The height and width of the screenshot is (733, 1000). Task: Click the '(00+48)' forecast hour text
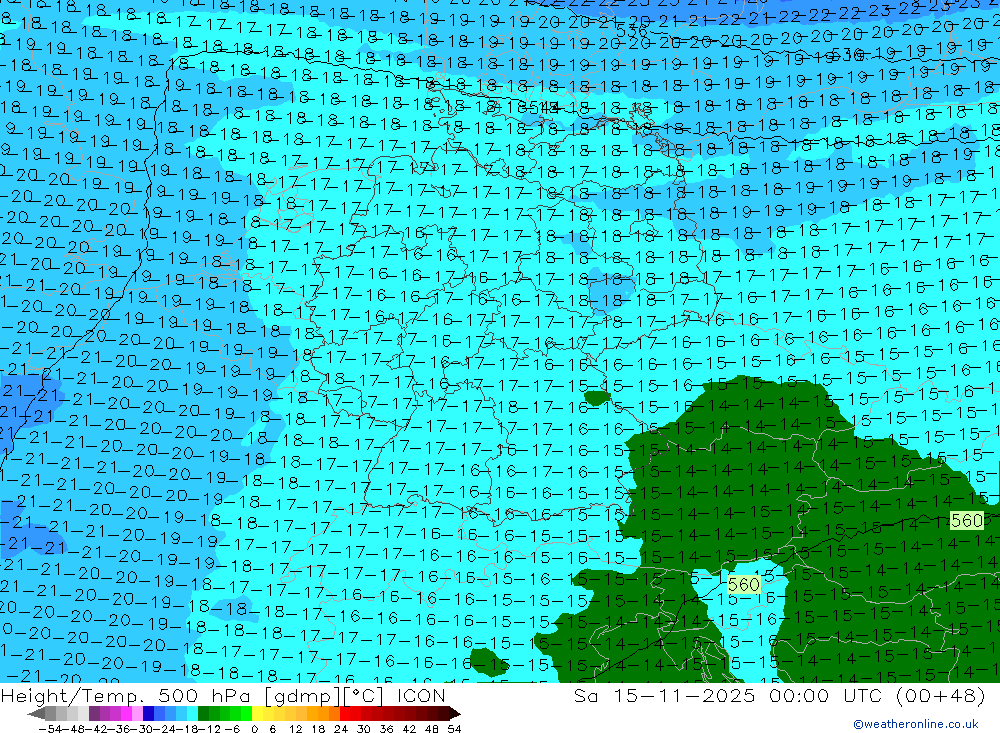pyautogui.click(x=940, y=695)
